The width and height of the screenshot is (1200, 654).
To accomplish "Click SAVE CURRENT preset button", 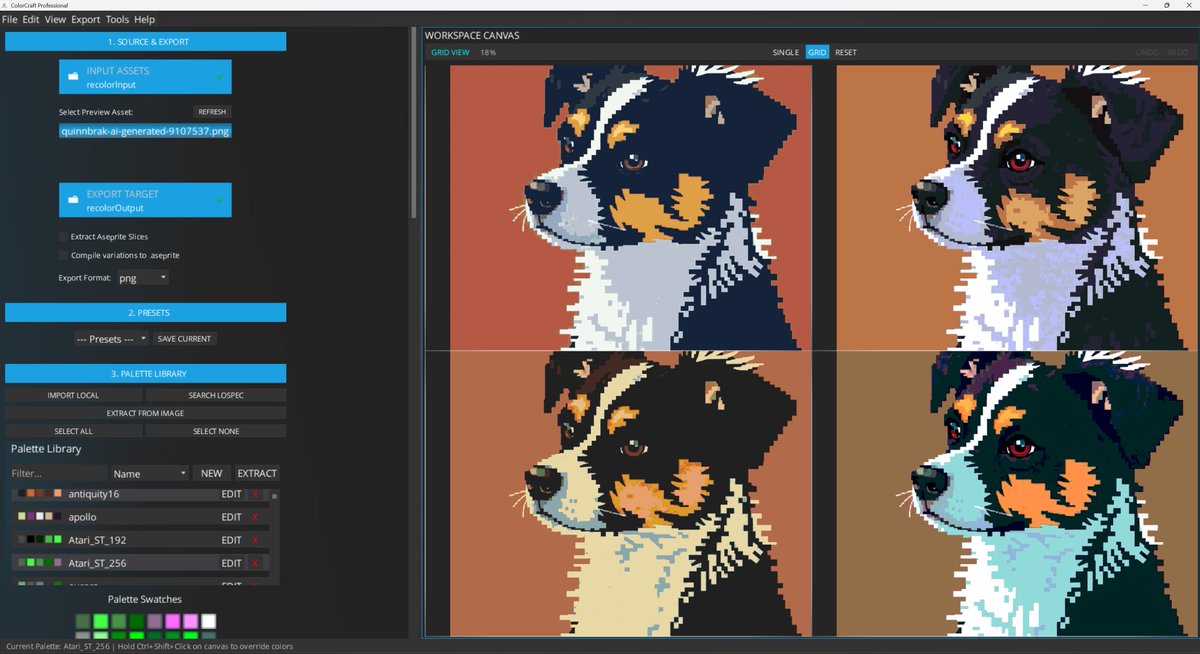I will pyautogui.click(x=185, y=339).
